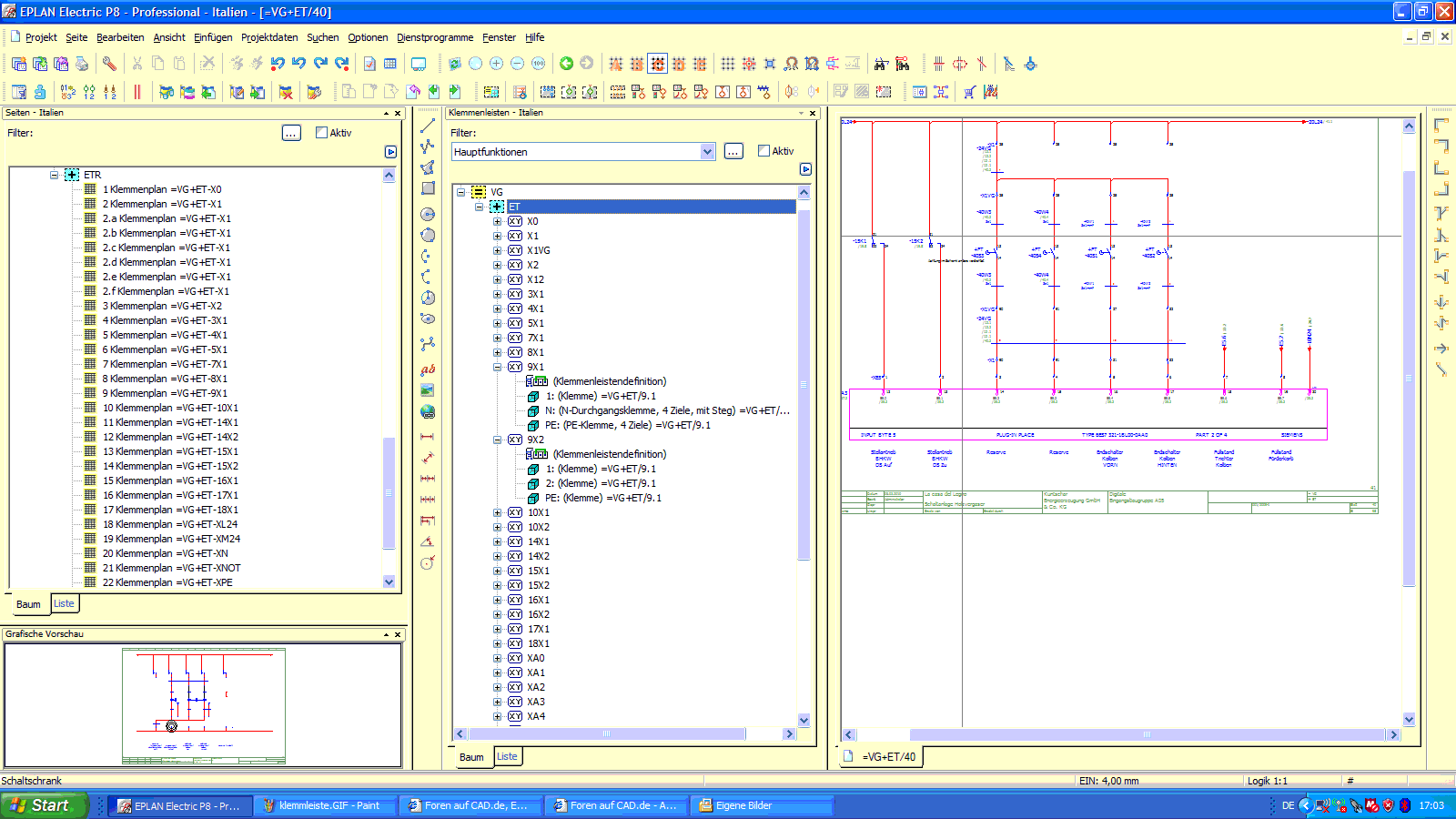Click the first undo arrow icon

pos(278,64)
